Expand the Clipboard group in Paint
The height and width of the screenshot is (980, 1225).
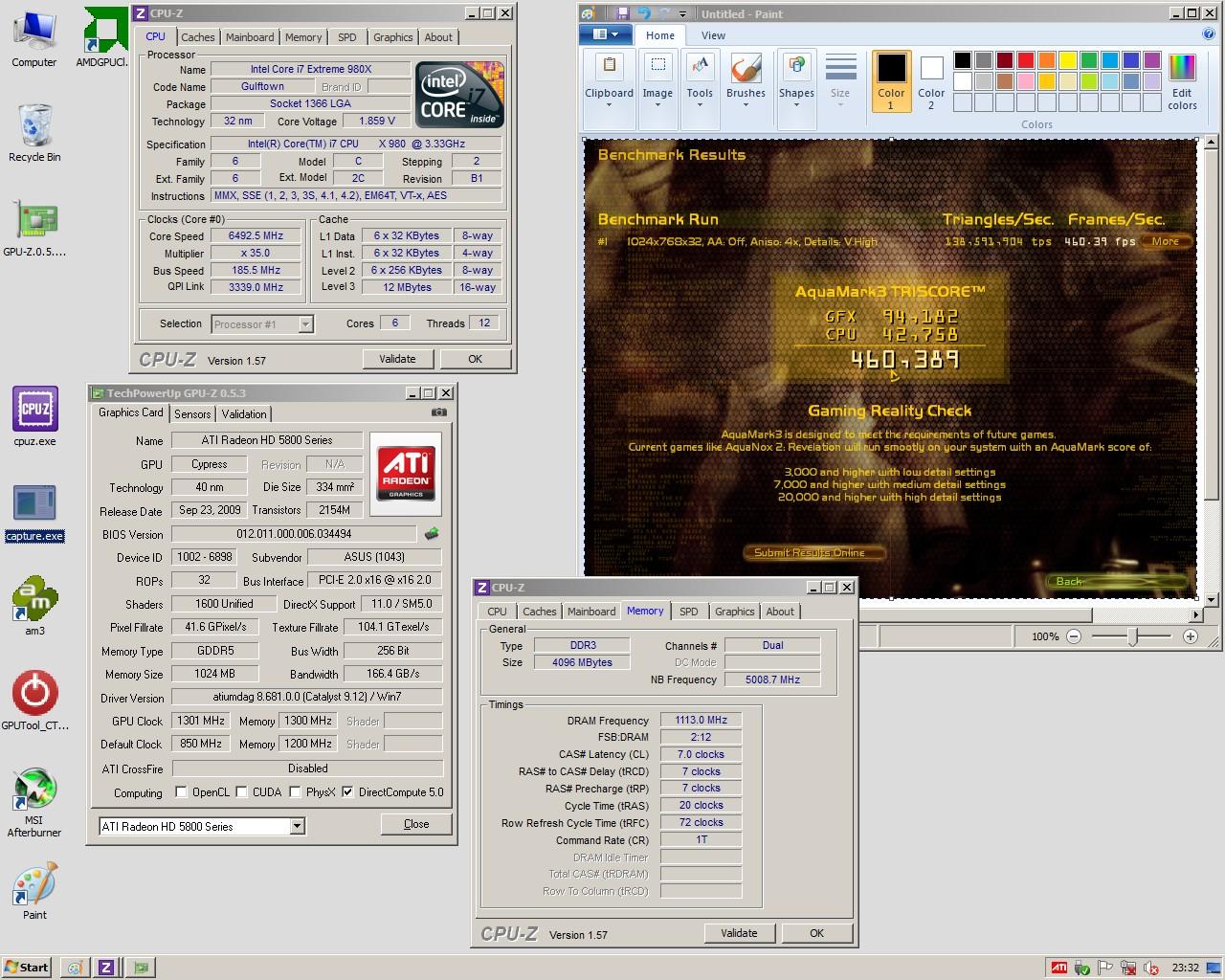click(609, 89)
